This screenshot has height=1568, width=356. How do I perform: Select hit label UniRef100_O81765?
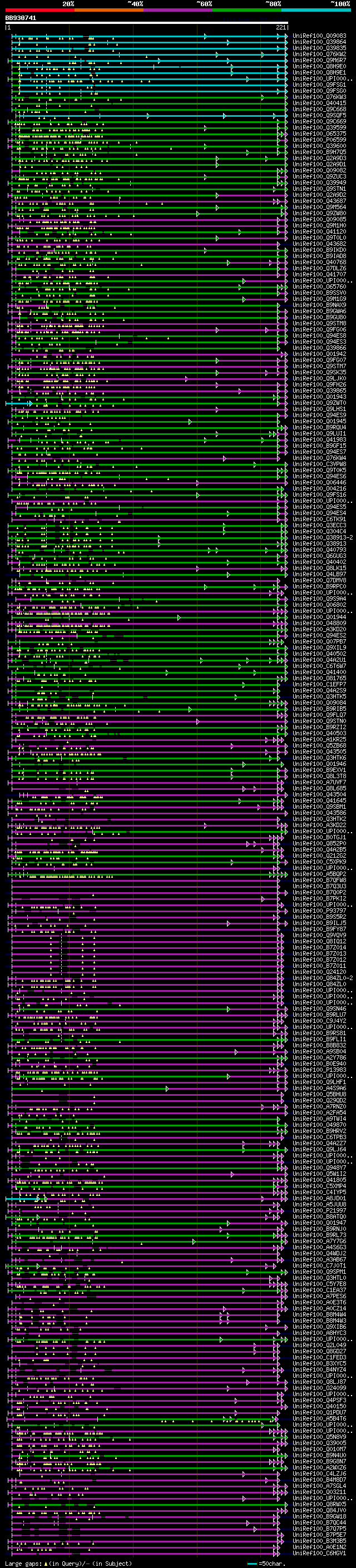click(x=319, y=678)
